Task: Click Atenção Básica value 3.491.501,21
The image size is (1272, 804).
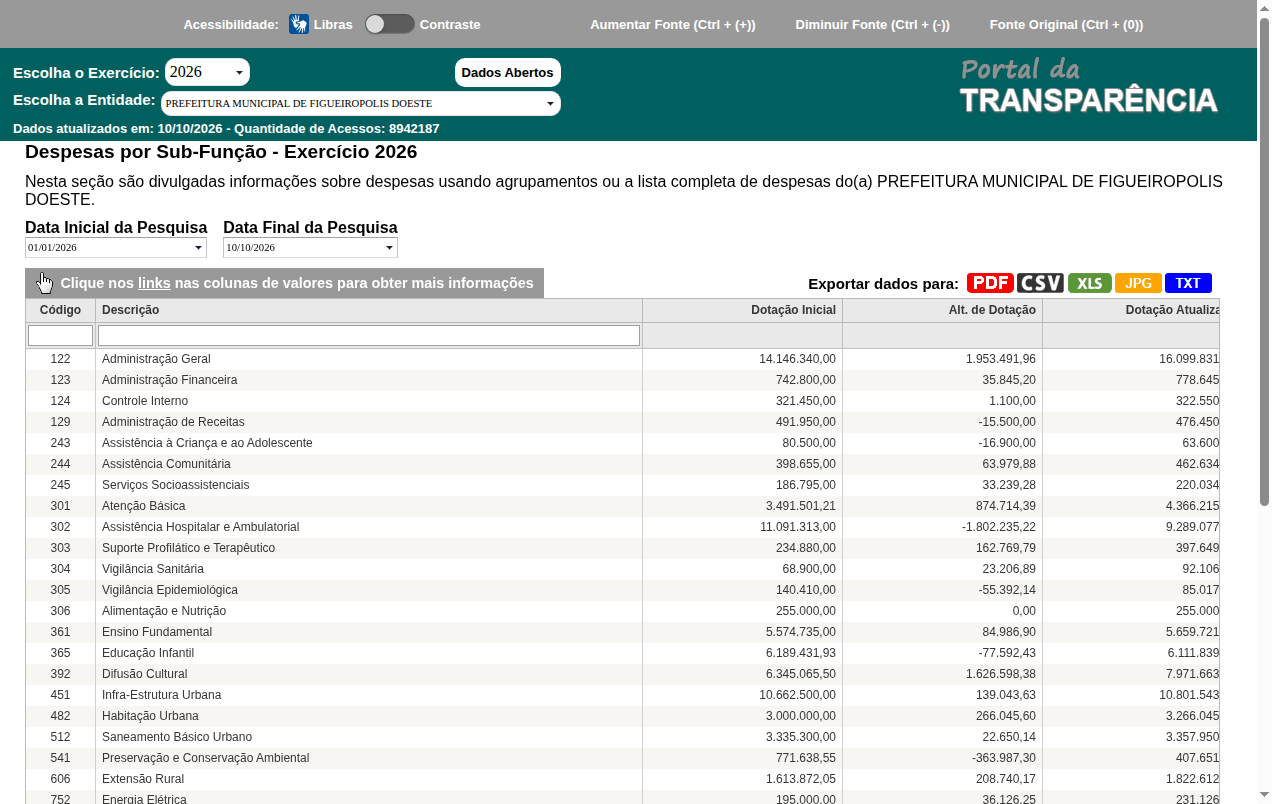Action: pos(800,506)
